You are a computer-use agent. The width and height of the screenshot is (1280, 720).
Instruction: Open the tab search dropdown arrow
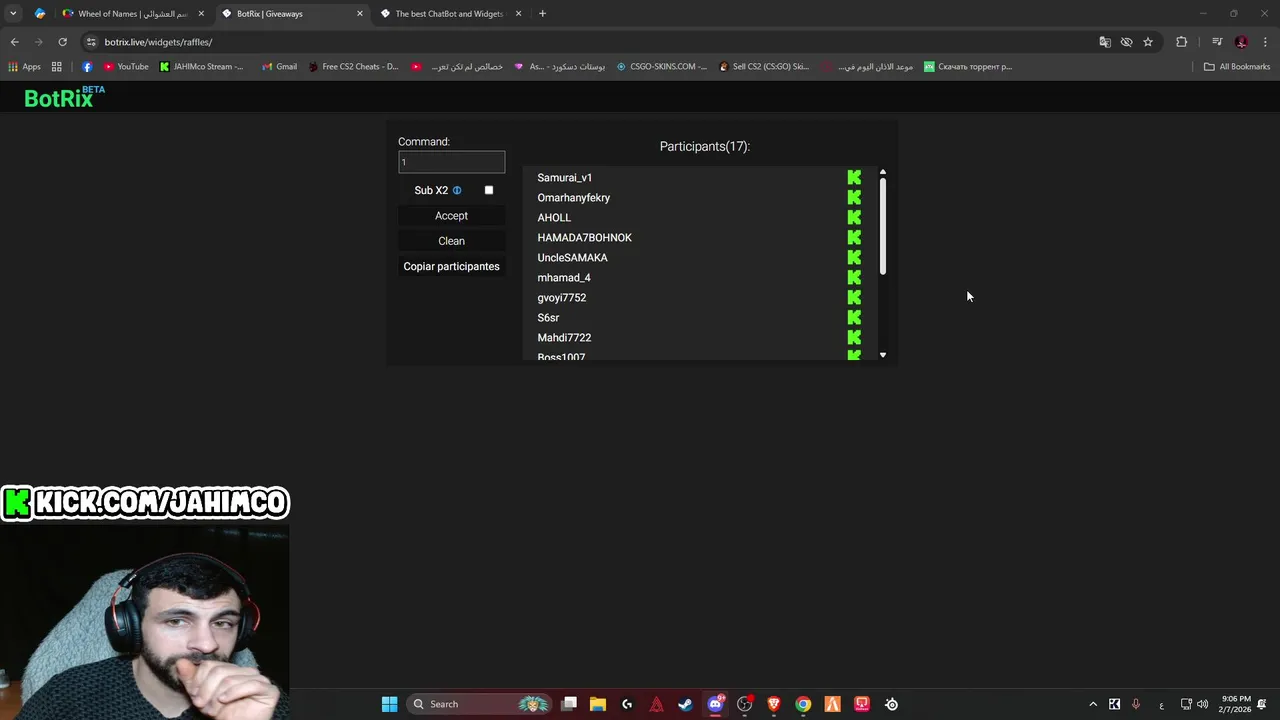(x=13, y=14)
